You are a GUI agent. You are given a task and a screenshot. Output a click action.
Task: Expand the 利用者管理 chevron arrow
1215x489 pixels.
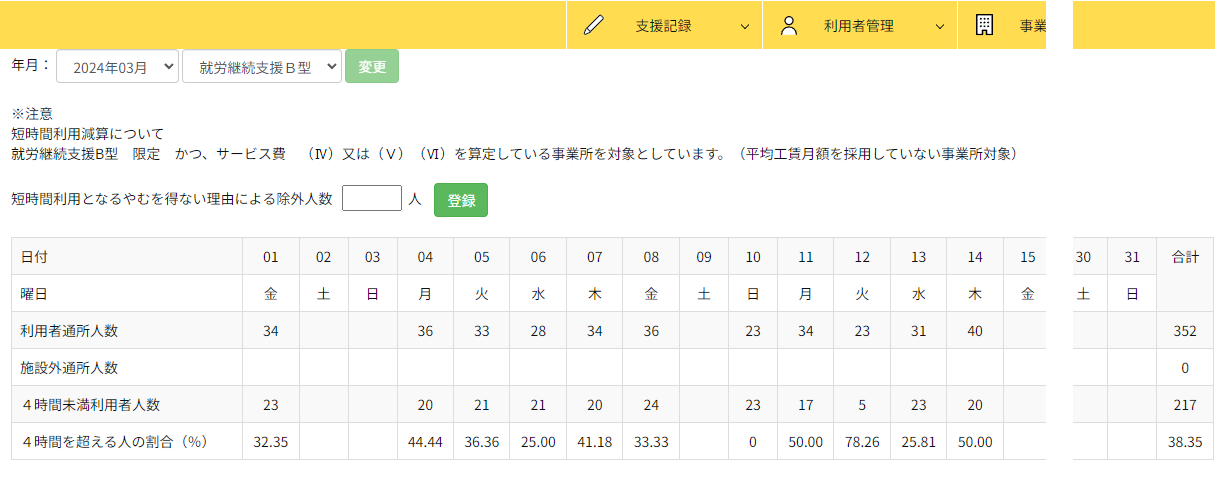coord(939,27)
